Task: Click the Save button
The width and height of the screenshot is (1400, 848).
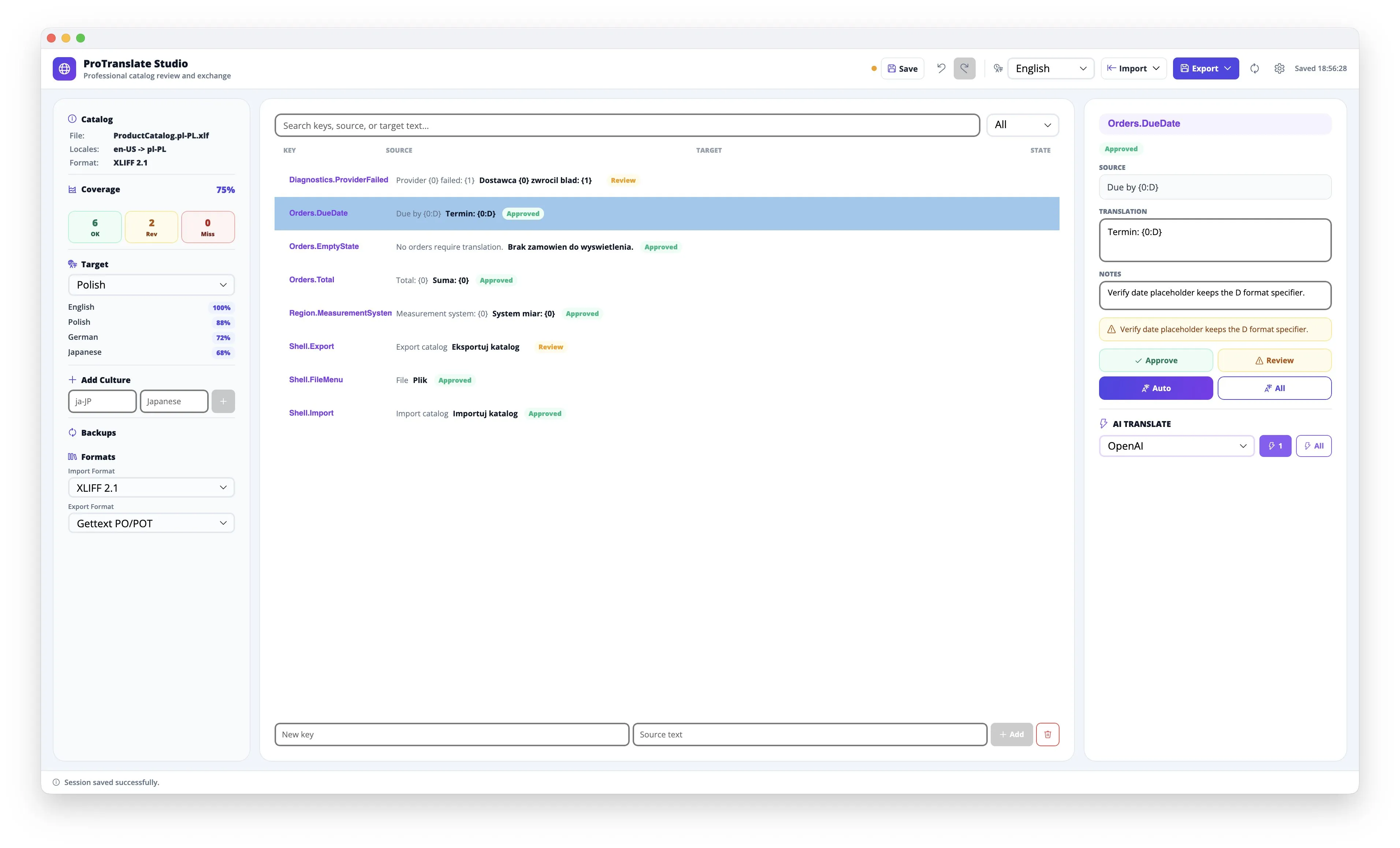Action: (x=902, y=68)
